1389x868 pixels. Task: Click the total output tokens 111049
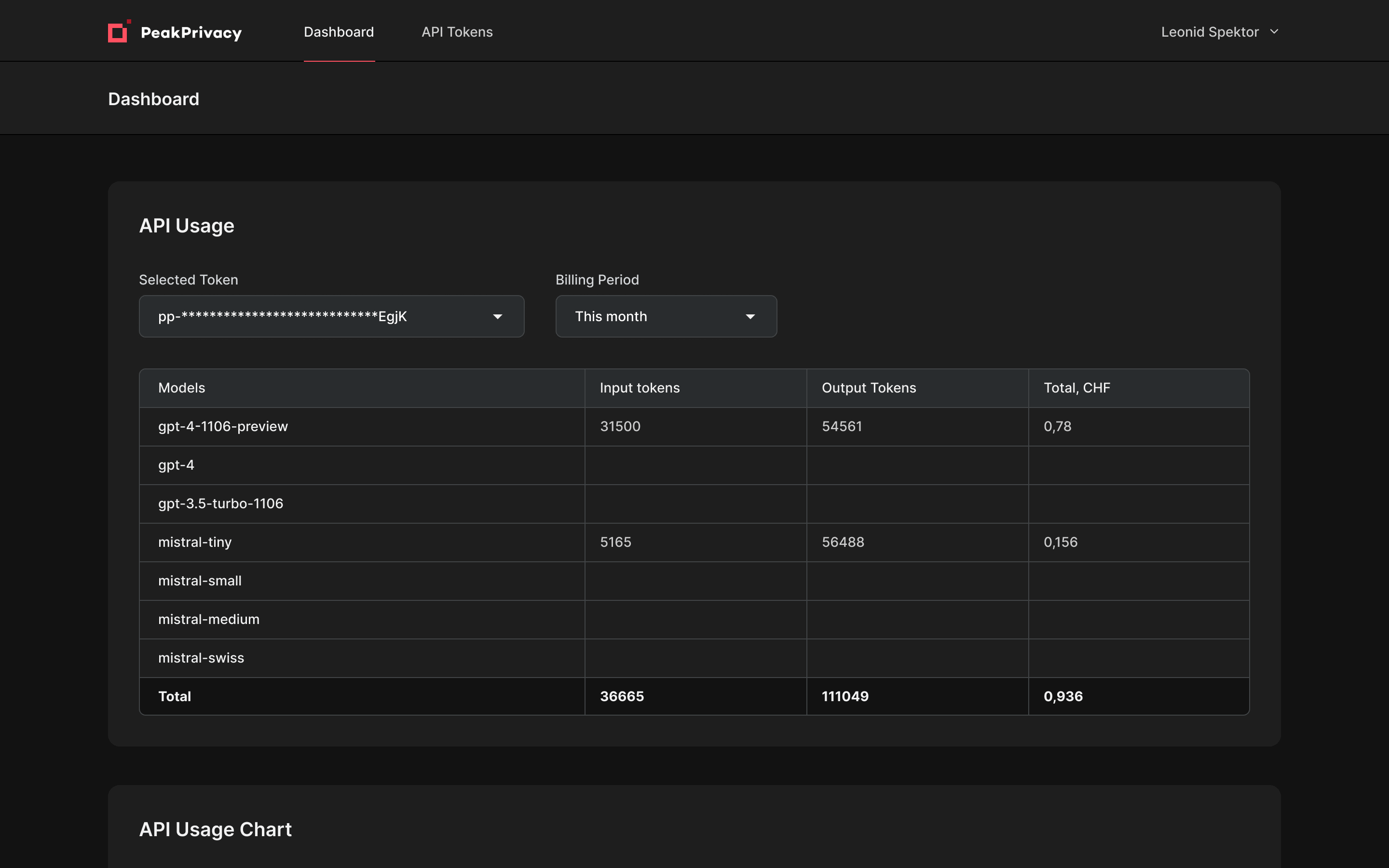845,696
